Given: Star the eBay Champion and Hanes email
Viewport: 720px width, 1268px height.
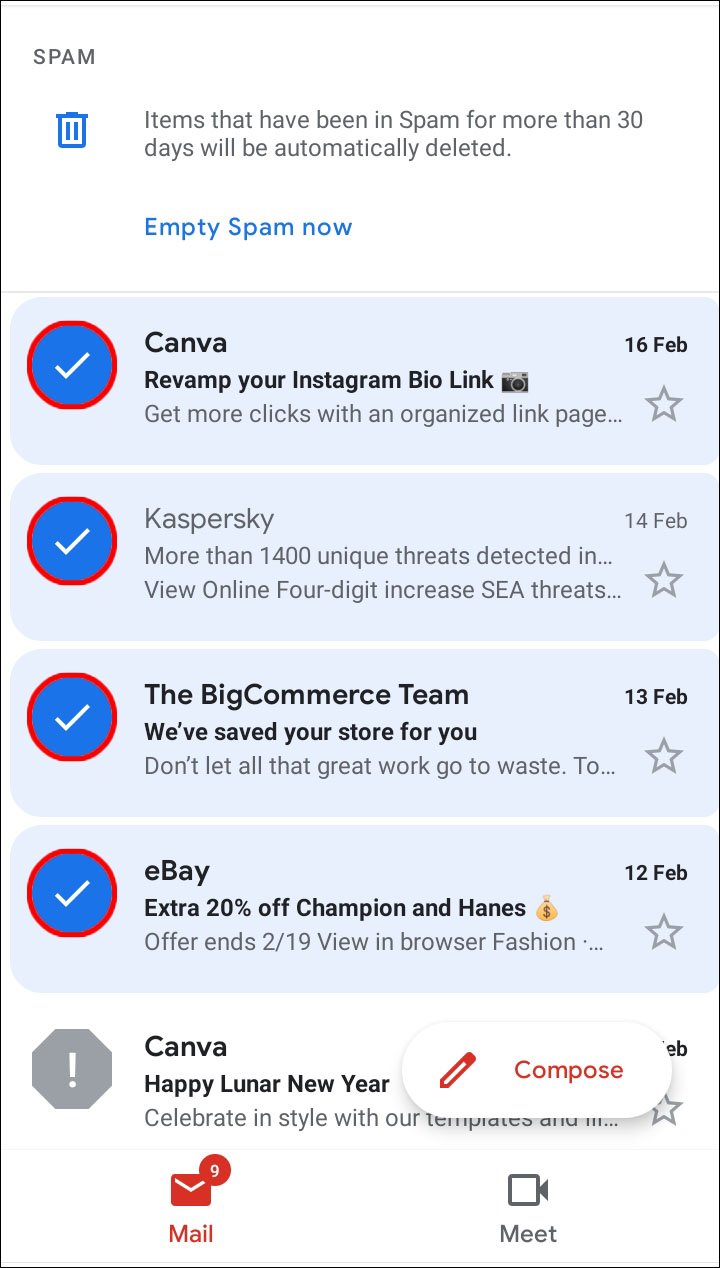Looking at the screenshot, I should pyautogui.click(x=663, y=933).
